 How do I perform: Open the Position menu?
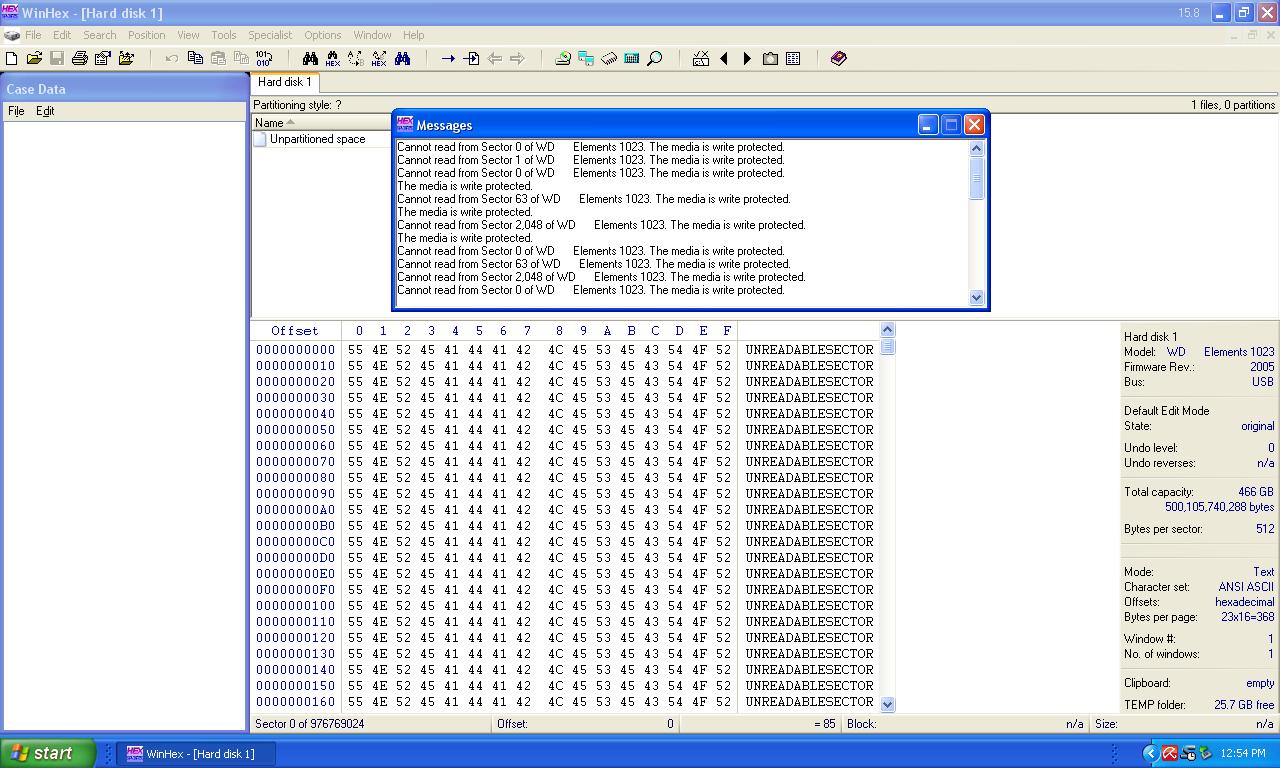(x=146, y=35)
